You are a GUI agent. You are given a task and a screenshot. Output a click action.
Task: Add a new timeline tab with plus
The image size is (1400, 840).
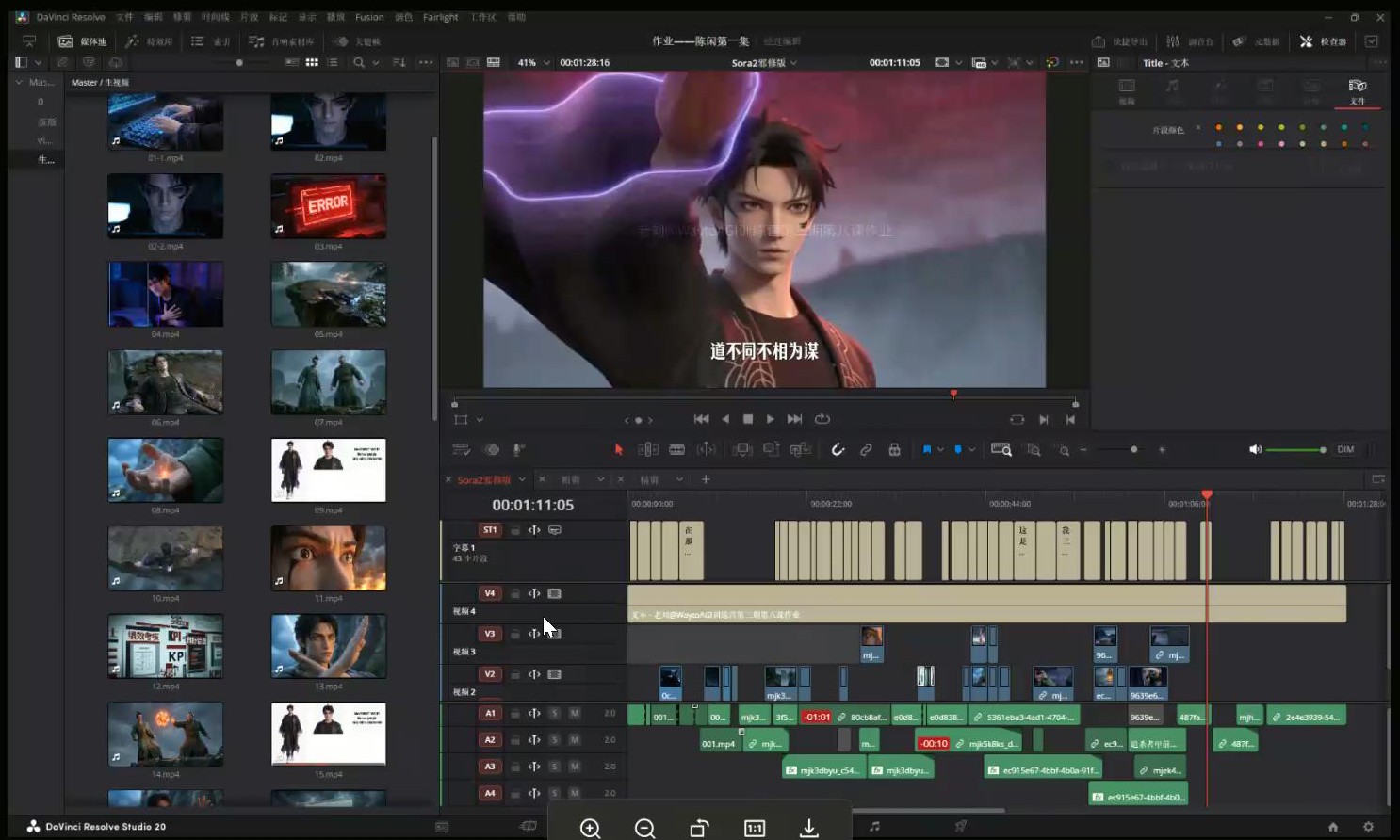tap(706, 479)
